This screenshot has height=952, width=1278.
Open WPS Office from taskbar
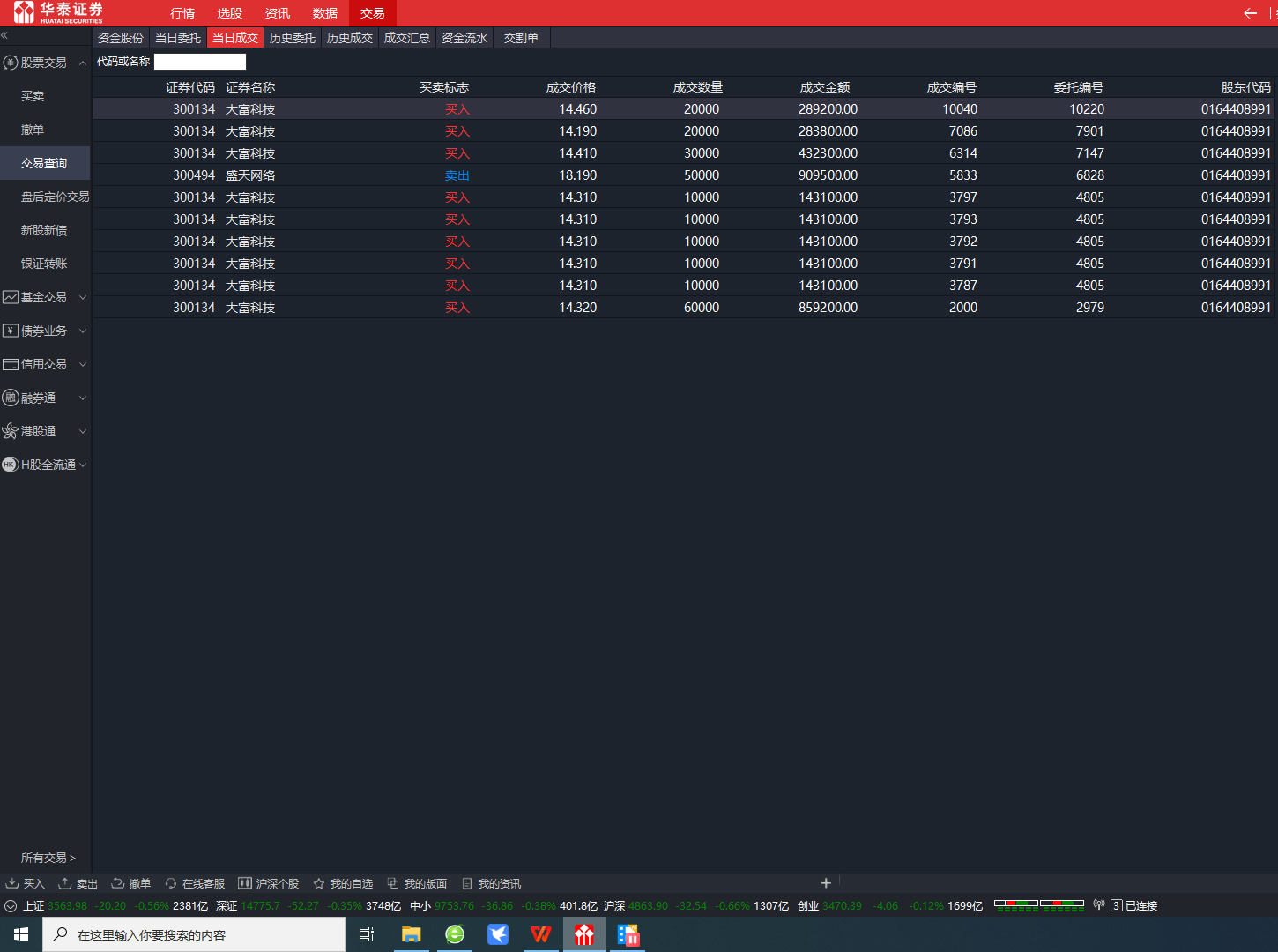[x=540, y=934]
